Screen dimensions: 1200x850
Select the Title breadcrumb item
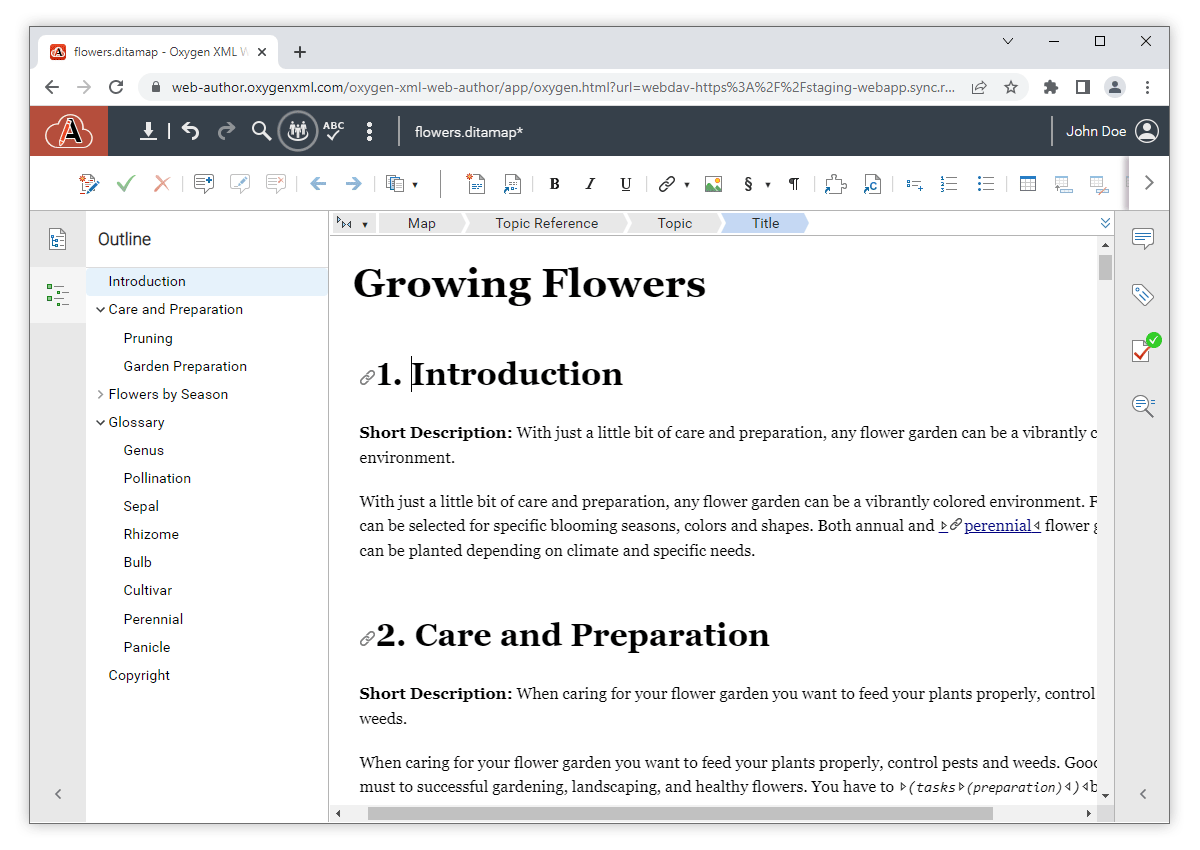(x=765, y=223)
